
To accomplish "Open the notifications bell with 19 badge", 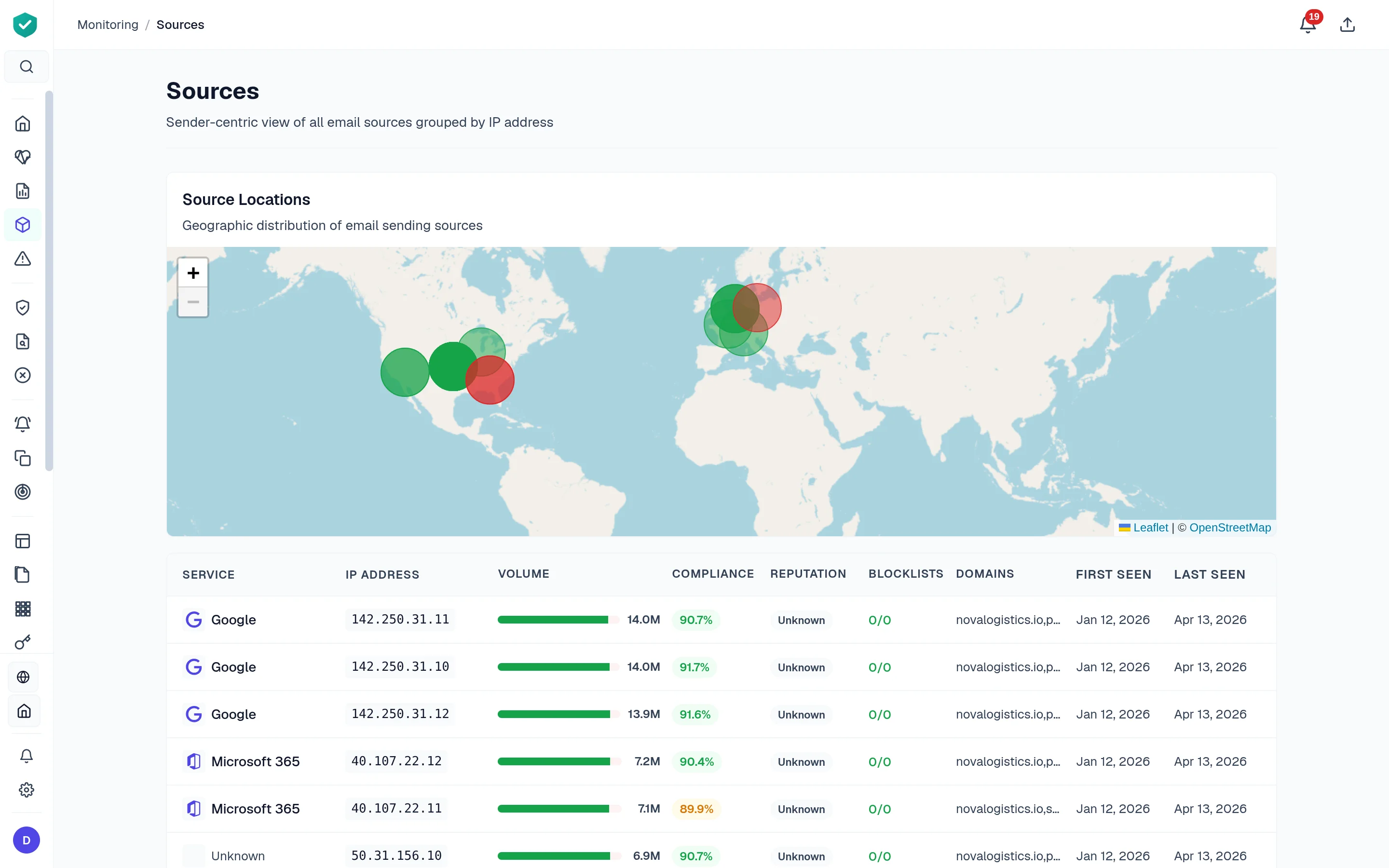I will click(1308, 24).
